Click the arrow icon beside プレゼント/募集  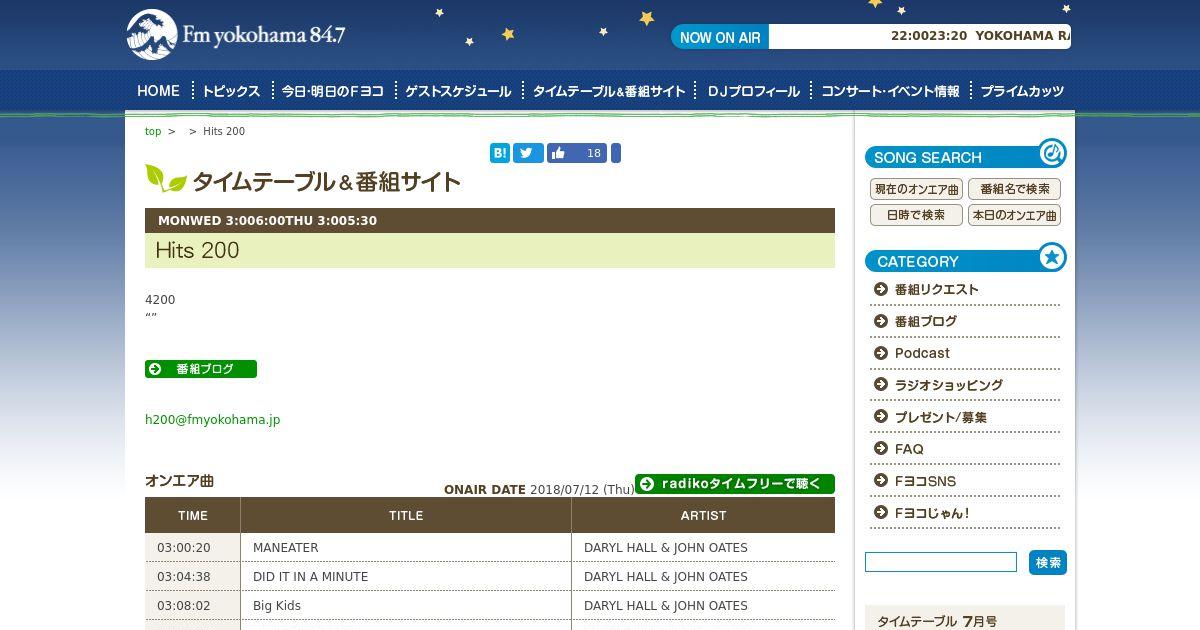881,417
